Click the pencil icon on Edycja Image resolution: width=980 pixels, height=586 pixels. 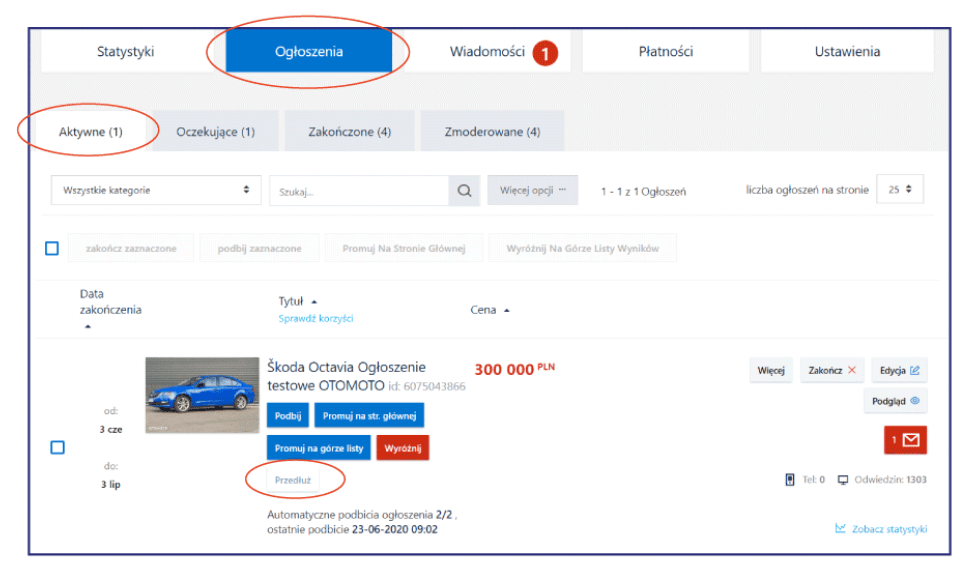(915, 370)
